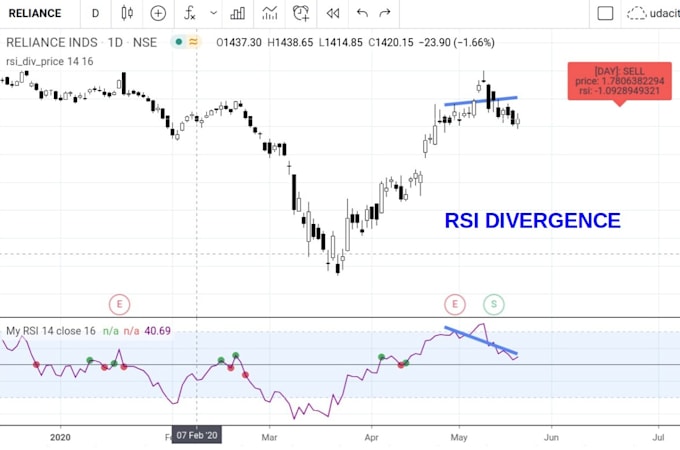Click the low price L1414.85 value
This screenshot has width=680, height=450.
point(340,42)
